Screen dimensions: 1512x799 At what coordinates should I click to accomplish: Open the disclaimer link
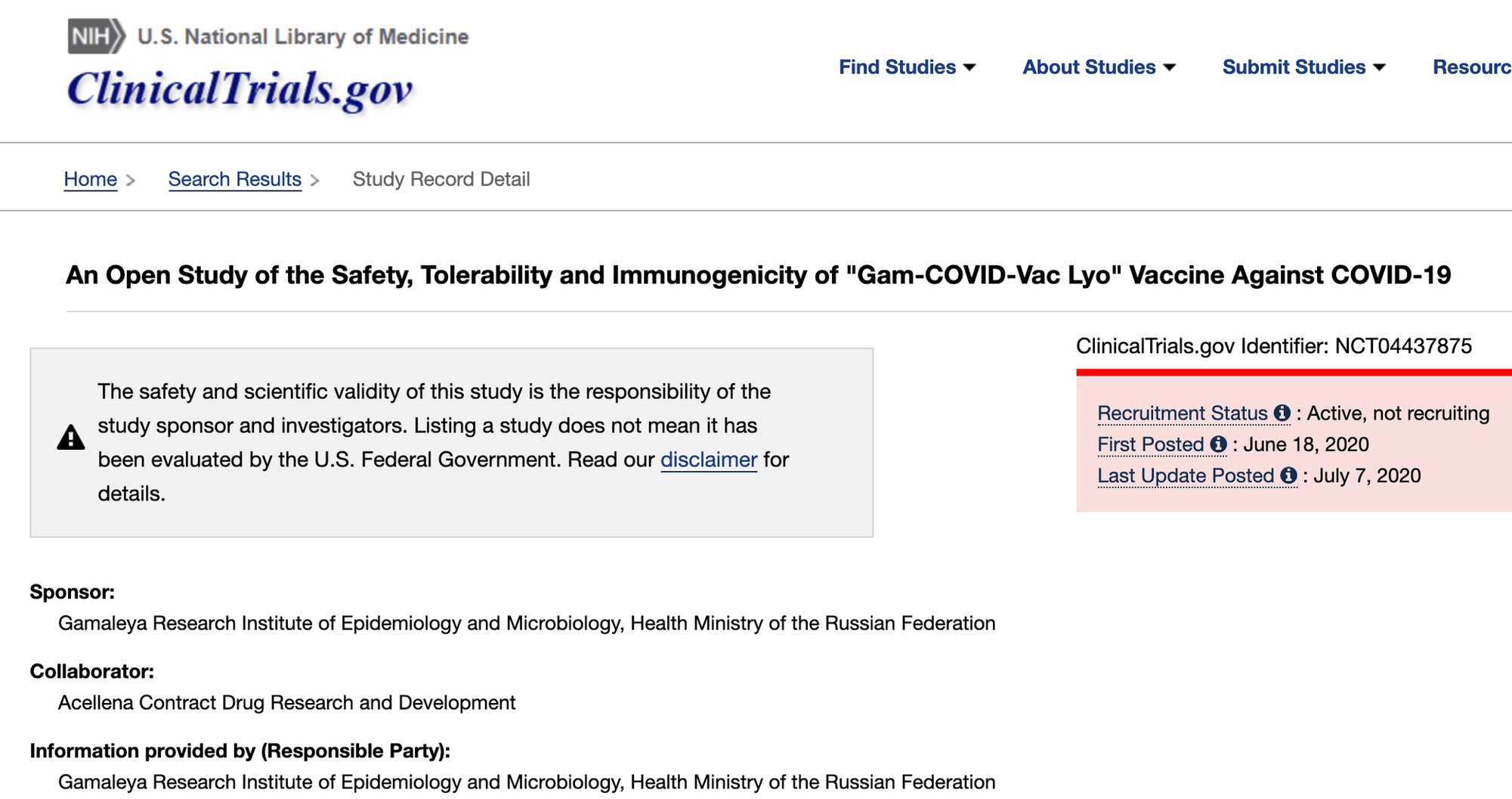pyautogui.click(x=709, y=460)
